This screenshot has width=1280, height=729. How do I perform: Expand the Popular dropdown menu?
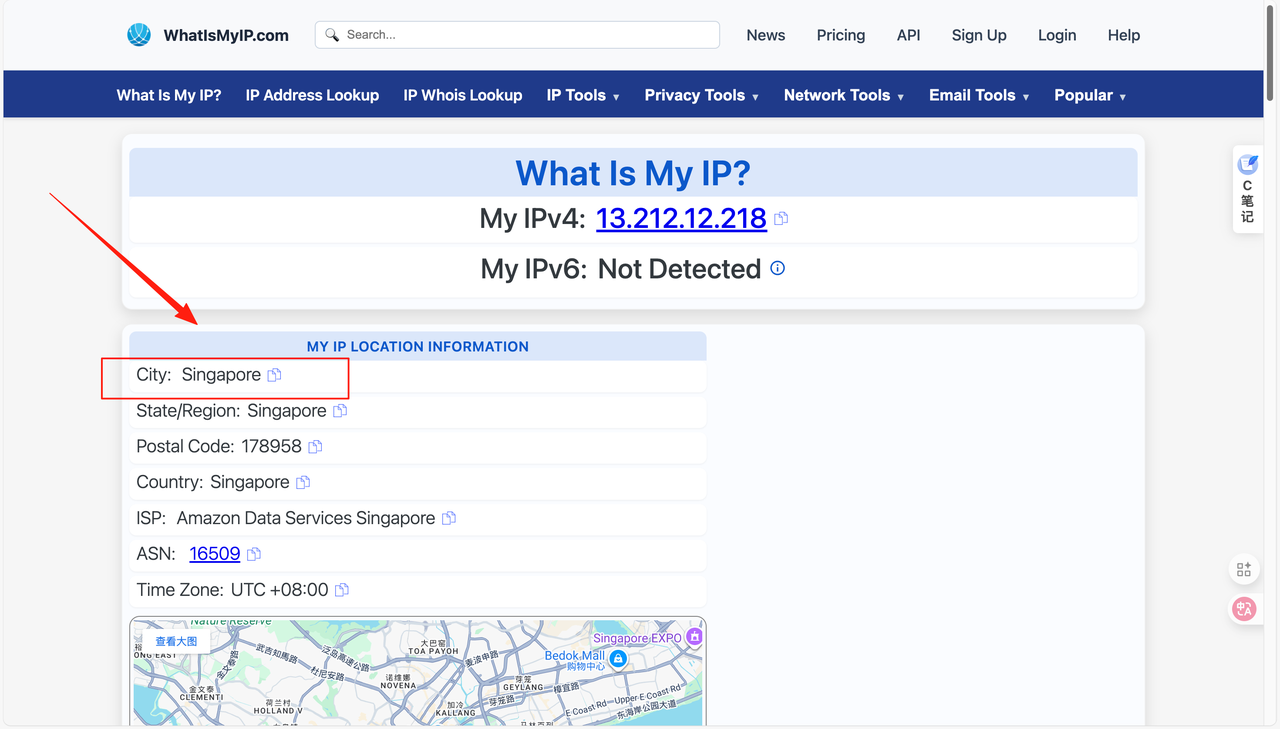[x=1090, y=95]
